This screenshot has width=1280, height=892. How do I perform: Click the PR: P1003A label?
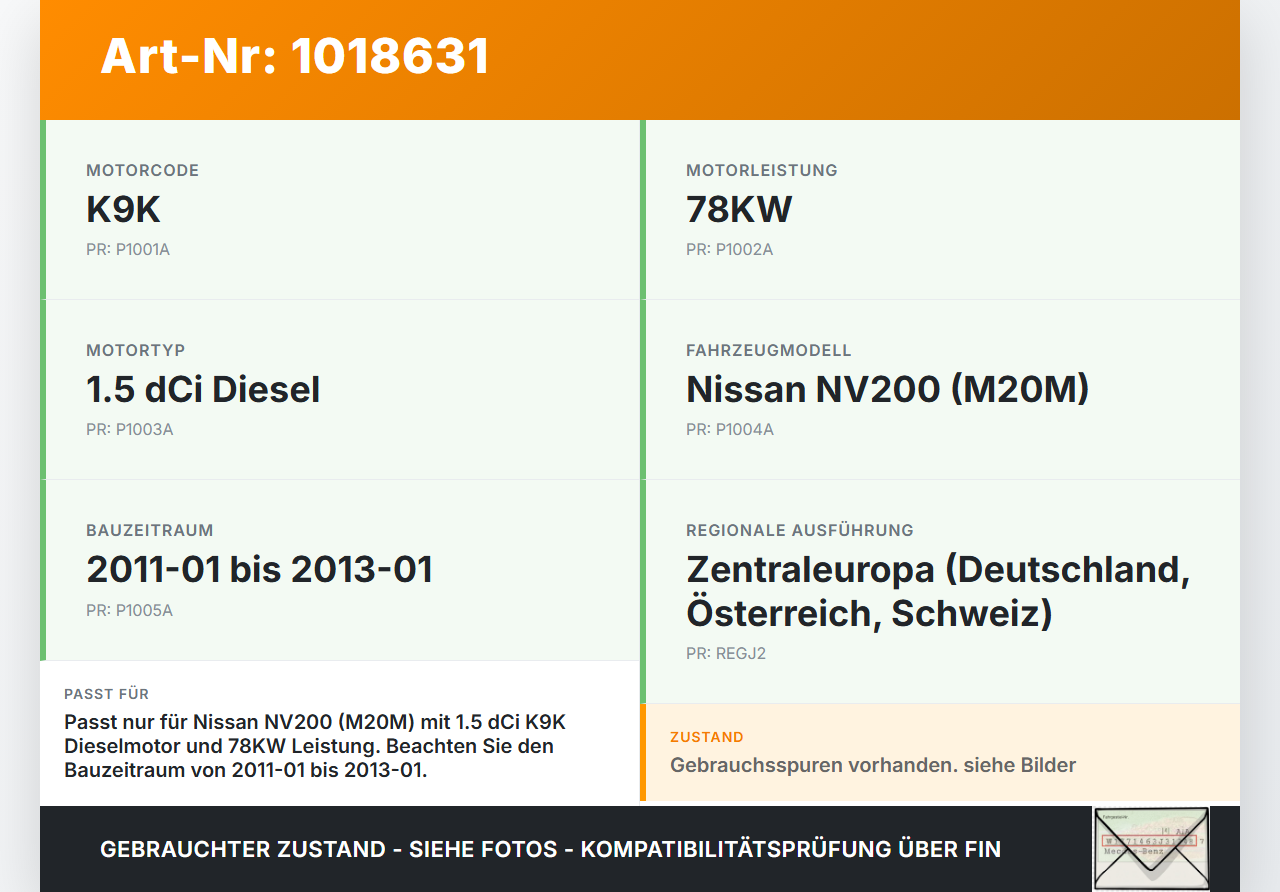(x=130, y=429)
